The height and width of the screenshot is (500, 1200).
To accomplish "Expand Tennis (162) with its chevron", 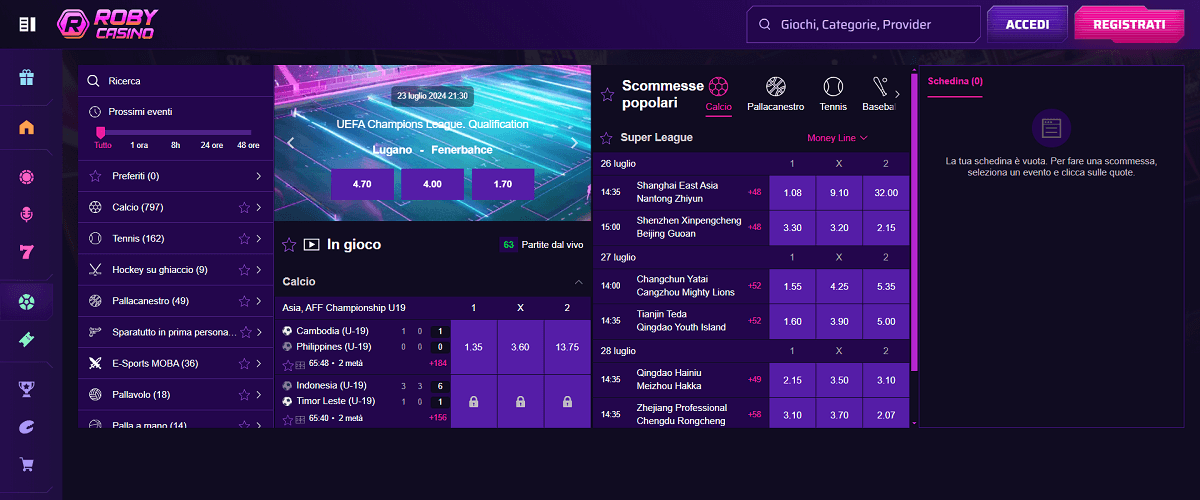I will pos(259,238).
